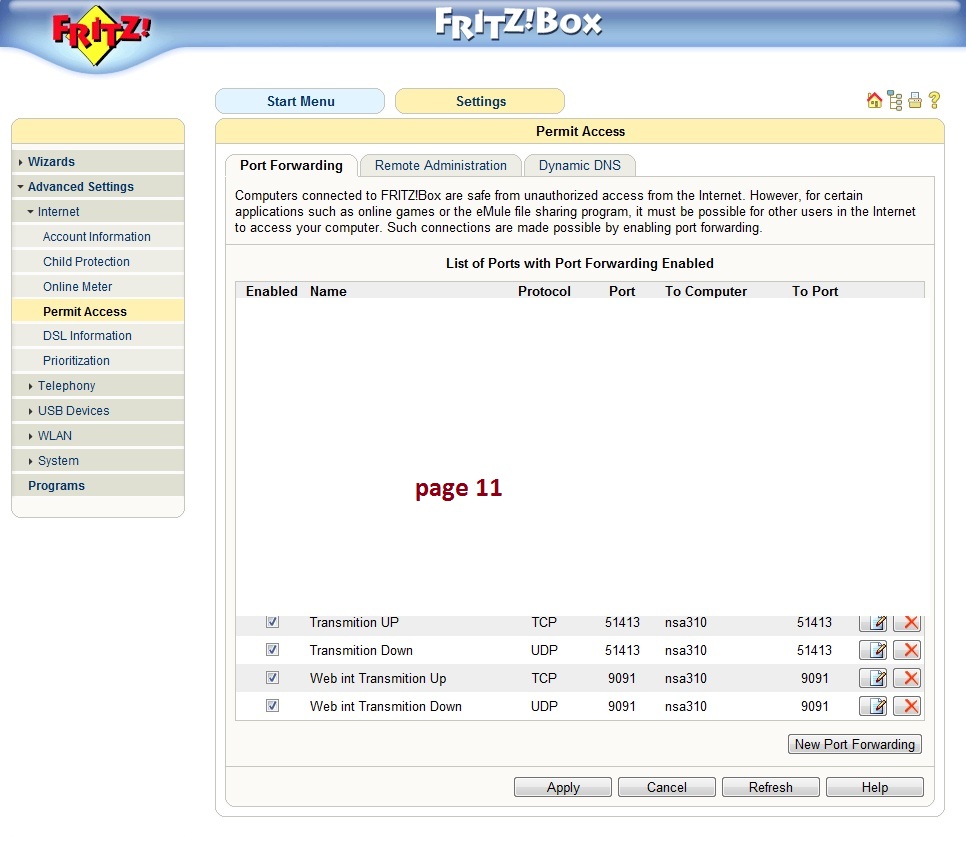Toggle Transmition UP enabled checkbox
Image resolution: width=966 pixels, height=849 pixels.
point(272,622)
